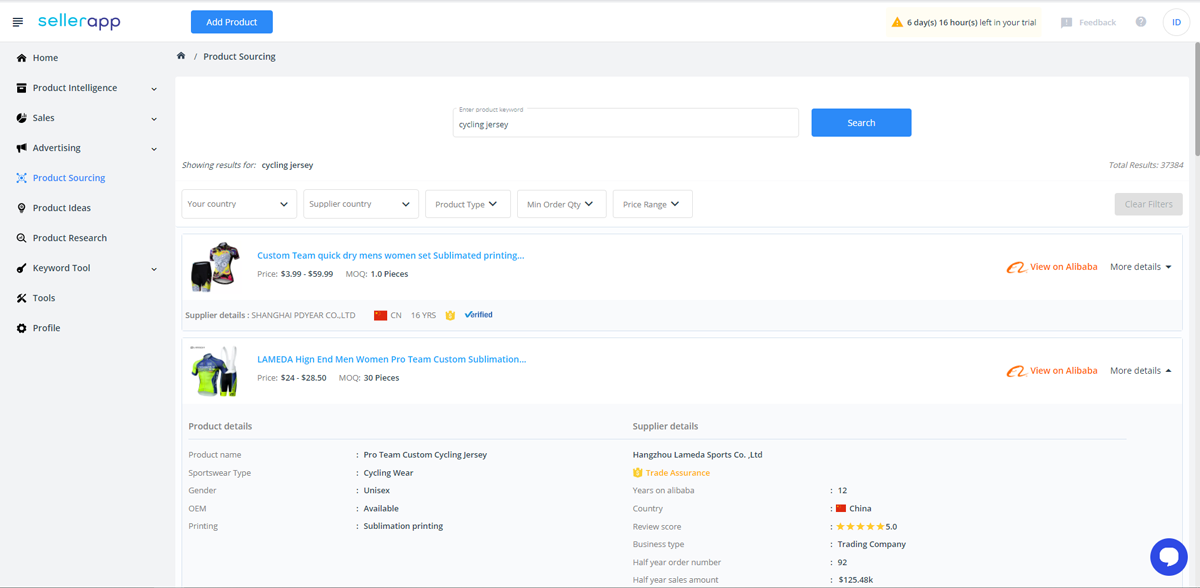Click the Feedback speech bubble icon
Screen dimensions: 1200x588
pos(1067,22)
